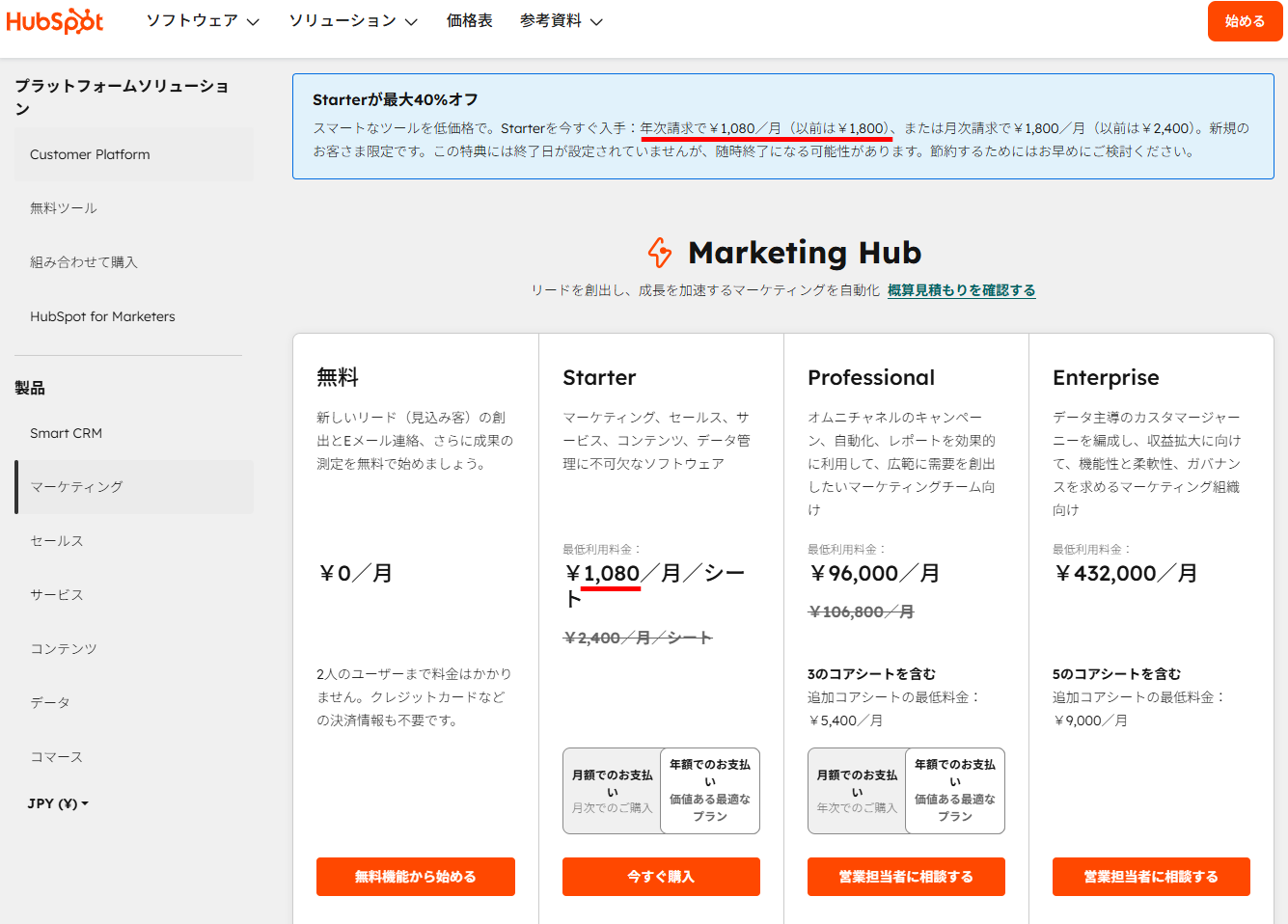Select annual payment for Professional plan

tap(955, 791)
